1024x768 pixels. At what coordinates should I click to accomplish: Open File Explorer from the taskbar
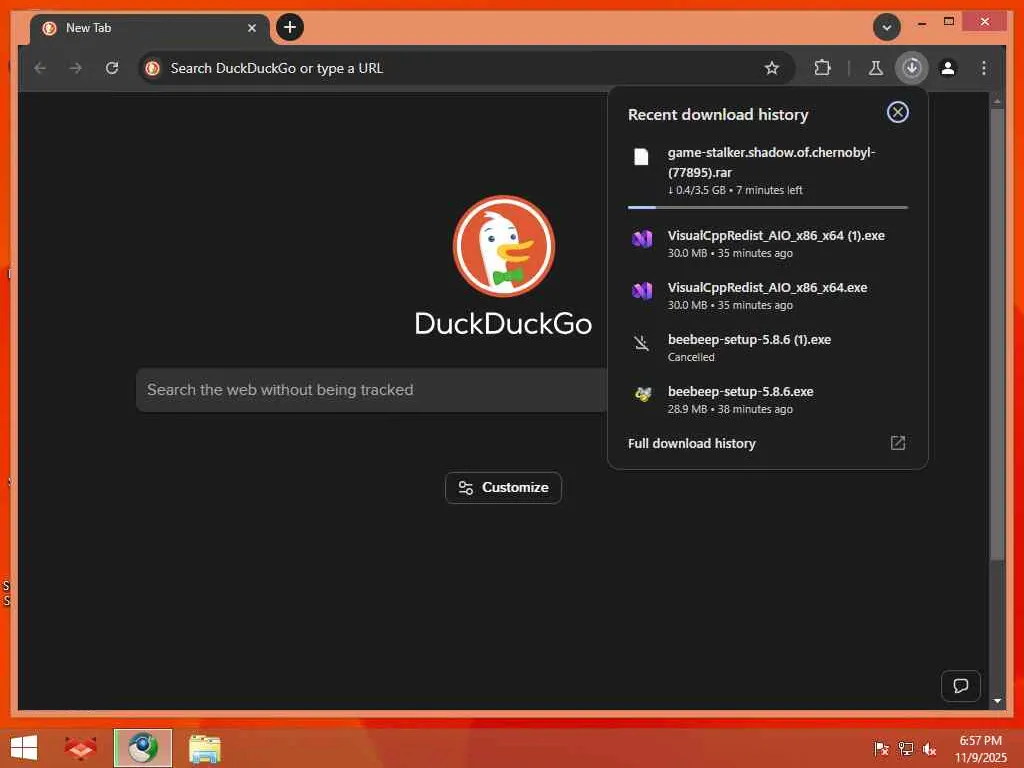[204, 748]
